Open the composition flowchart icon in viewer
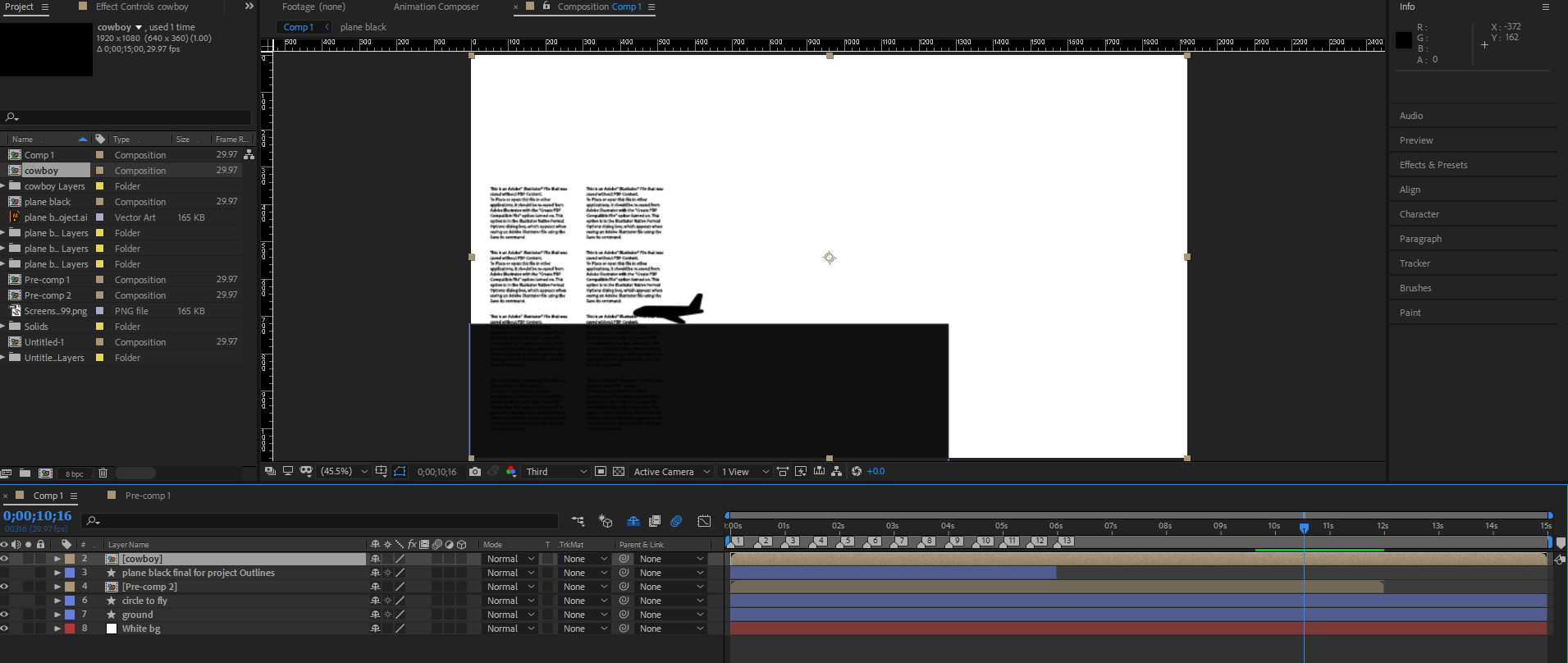Image resolution: width=1568 pixels, height=663 pixels. coord(836,471)
